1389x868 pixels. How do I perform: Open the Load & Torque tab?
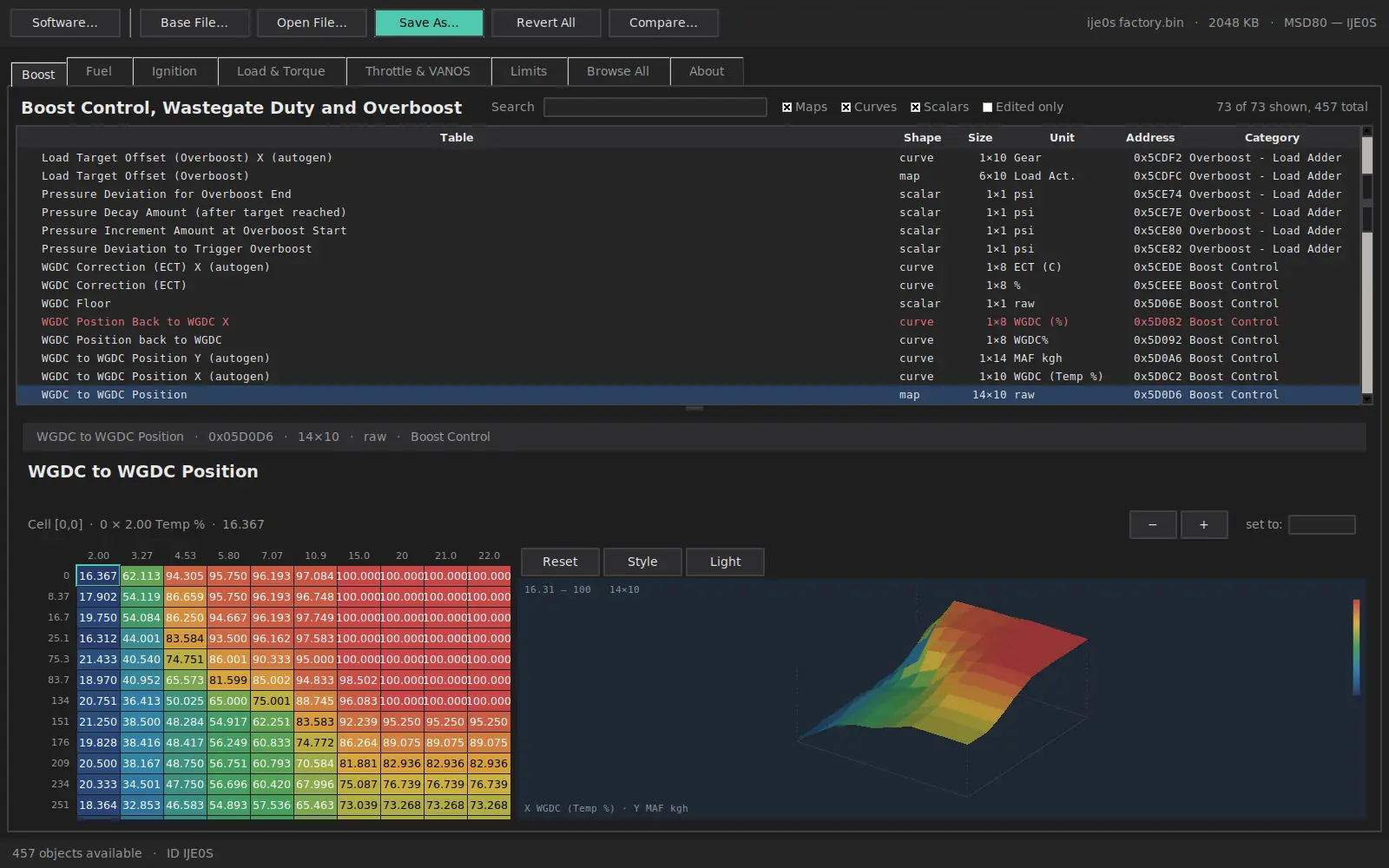[x=281, y=71]
